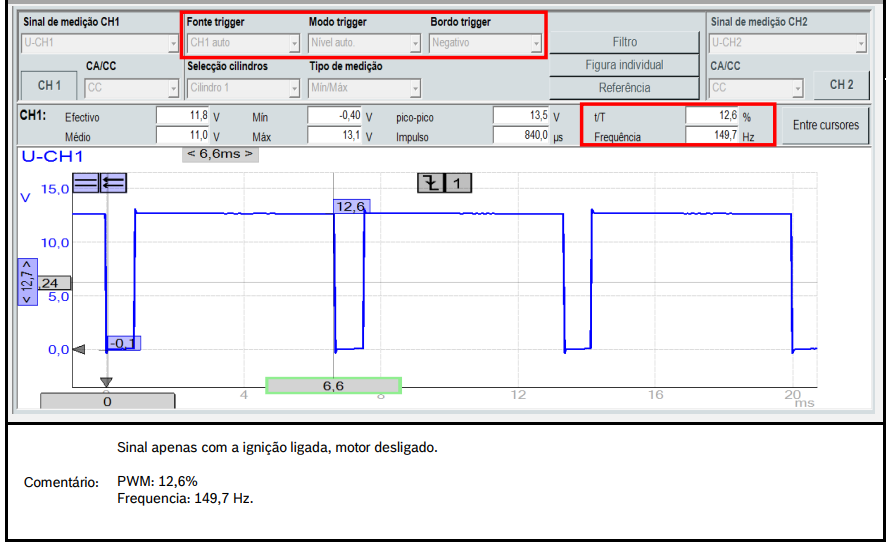Image resolution: width=890 pixels, height=546 pixels.
Task: Click the zero-level arrow marker on axis
Action: coord(80,349)
